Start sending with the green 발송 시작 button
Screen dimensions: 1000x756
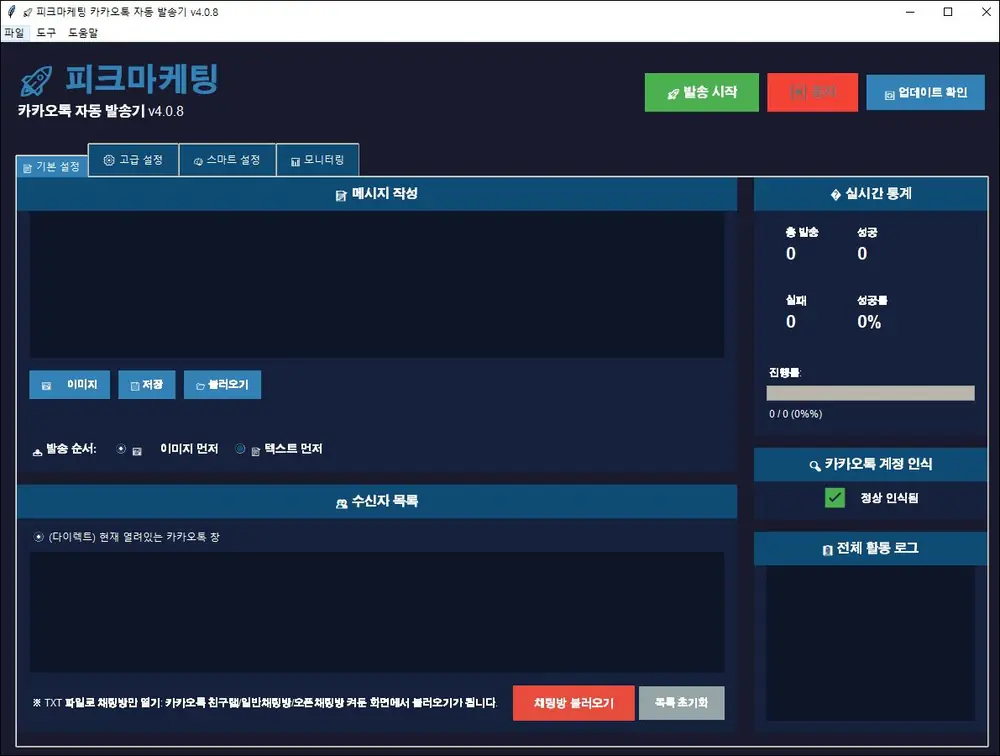pos(702,93)
